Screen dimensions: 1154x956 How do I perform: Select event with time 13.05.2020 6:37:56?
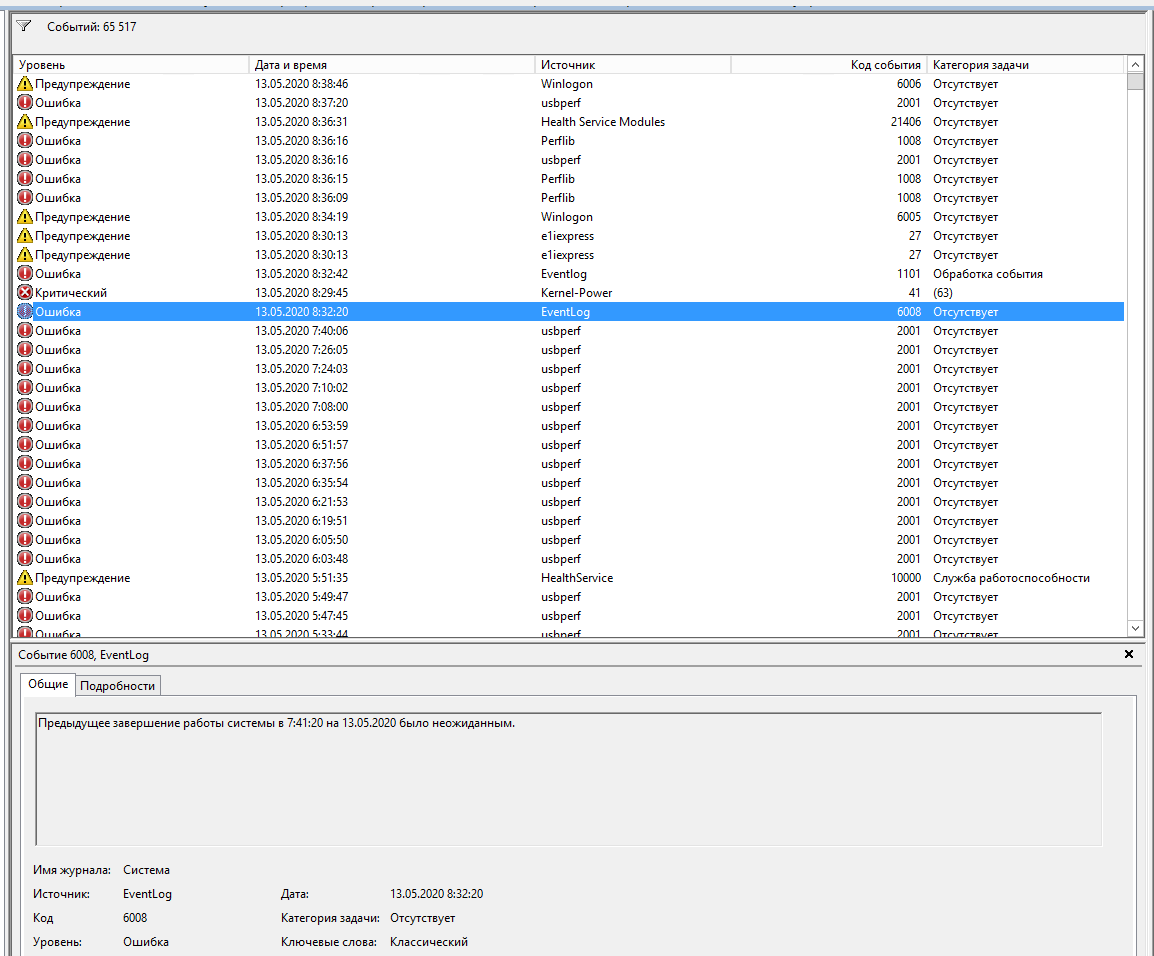pyautogui.click(x=302, y=464)
